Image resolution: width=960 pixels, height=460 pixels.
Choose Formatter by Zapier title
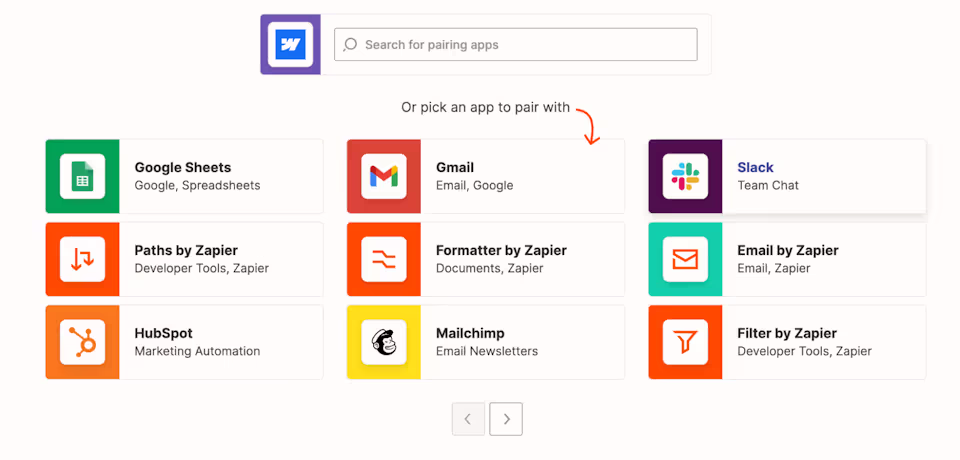[501, 251]
